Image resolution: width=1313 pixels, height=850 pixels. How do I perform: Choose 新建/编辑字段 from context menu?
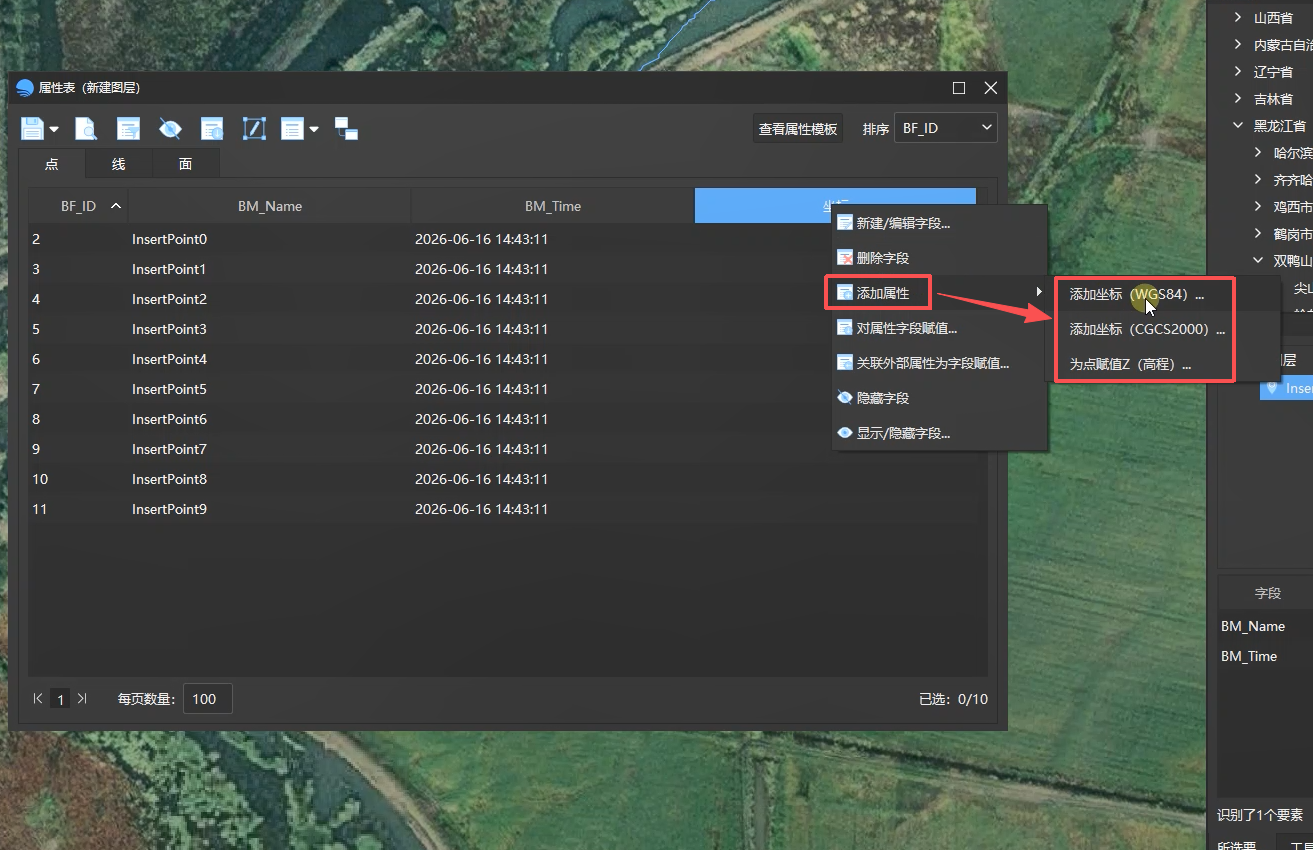(x=939, y=223)
